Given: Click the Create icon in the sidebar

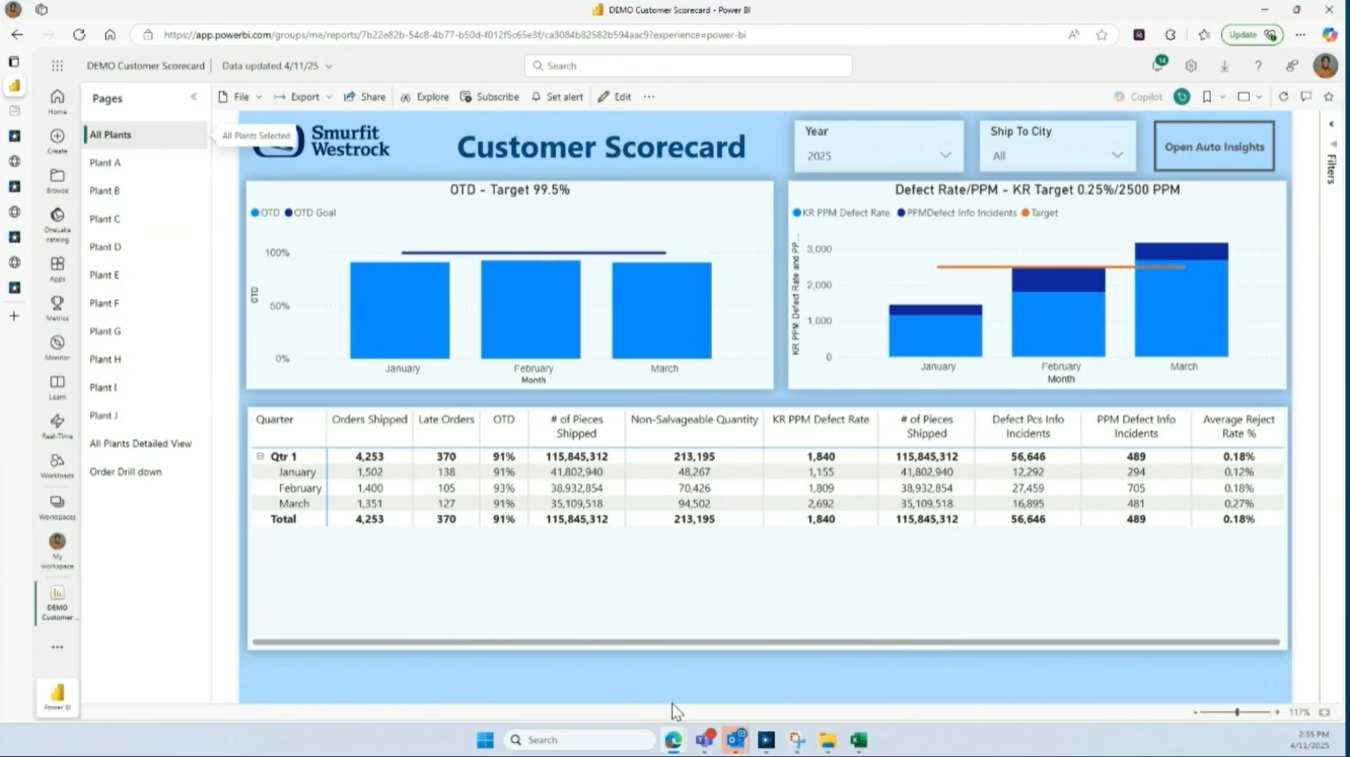Looking at the screenshot, I should (57, 141).
